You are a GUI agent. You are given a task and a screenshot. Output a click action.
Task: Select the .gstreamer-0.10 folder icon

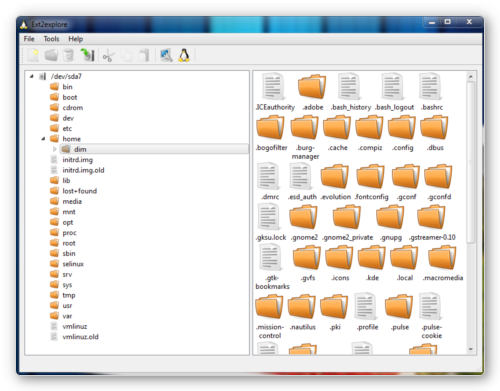(431, 217)
